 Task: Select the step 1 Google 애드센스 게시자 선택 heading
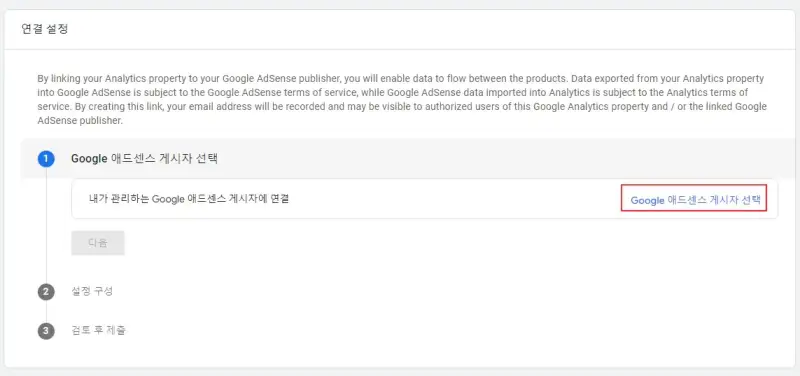point(144,159)
